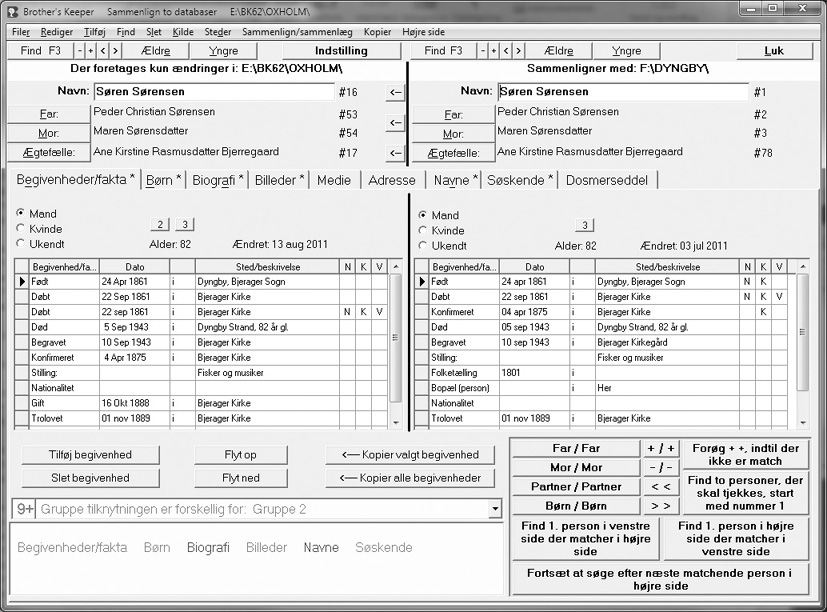This screenshot has height=612, width=827.
Task: Select Død row in left events table
Action: coord(203,327)
